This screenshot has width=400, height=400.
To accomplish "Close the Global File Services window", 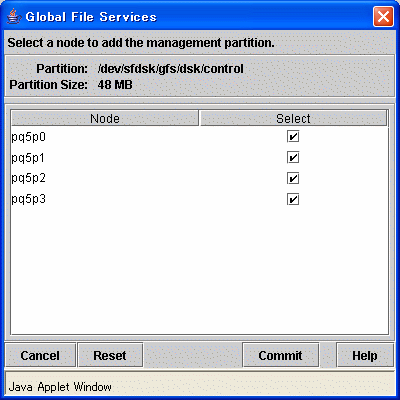I will (x=383, y=16).
